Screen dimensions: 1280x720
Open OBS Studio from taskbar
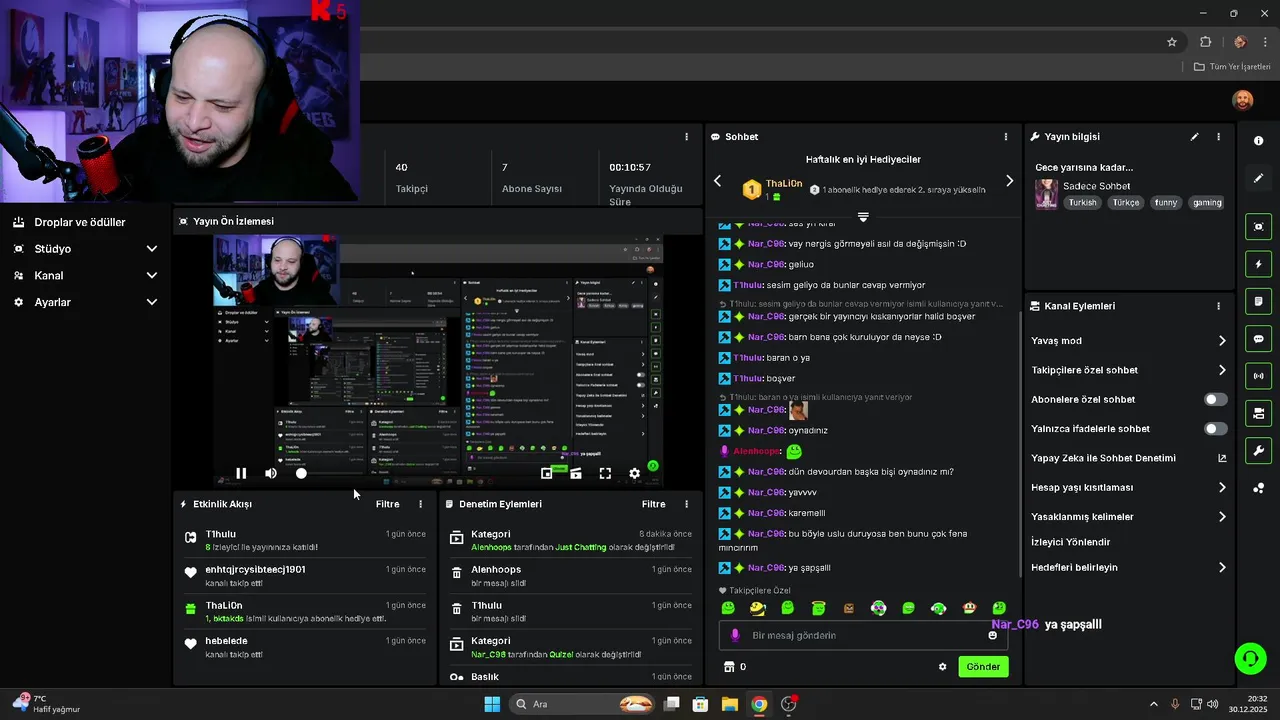pos(789,704)
